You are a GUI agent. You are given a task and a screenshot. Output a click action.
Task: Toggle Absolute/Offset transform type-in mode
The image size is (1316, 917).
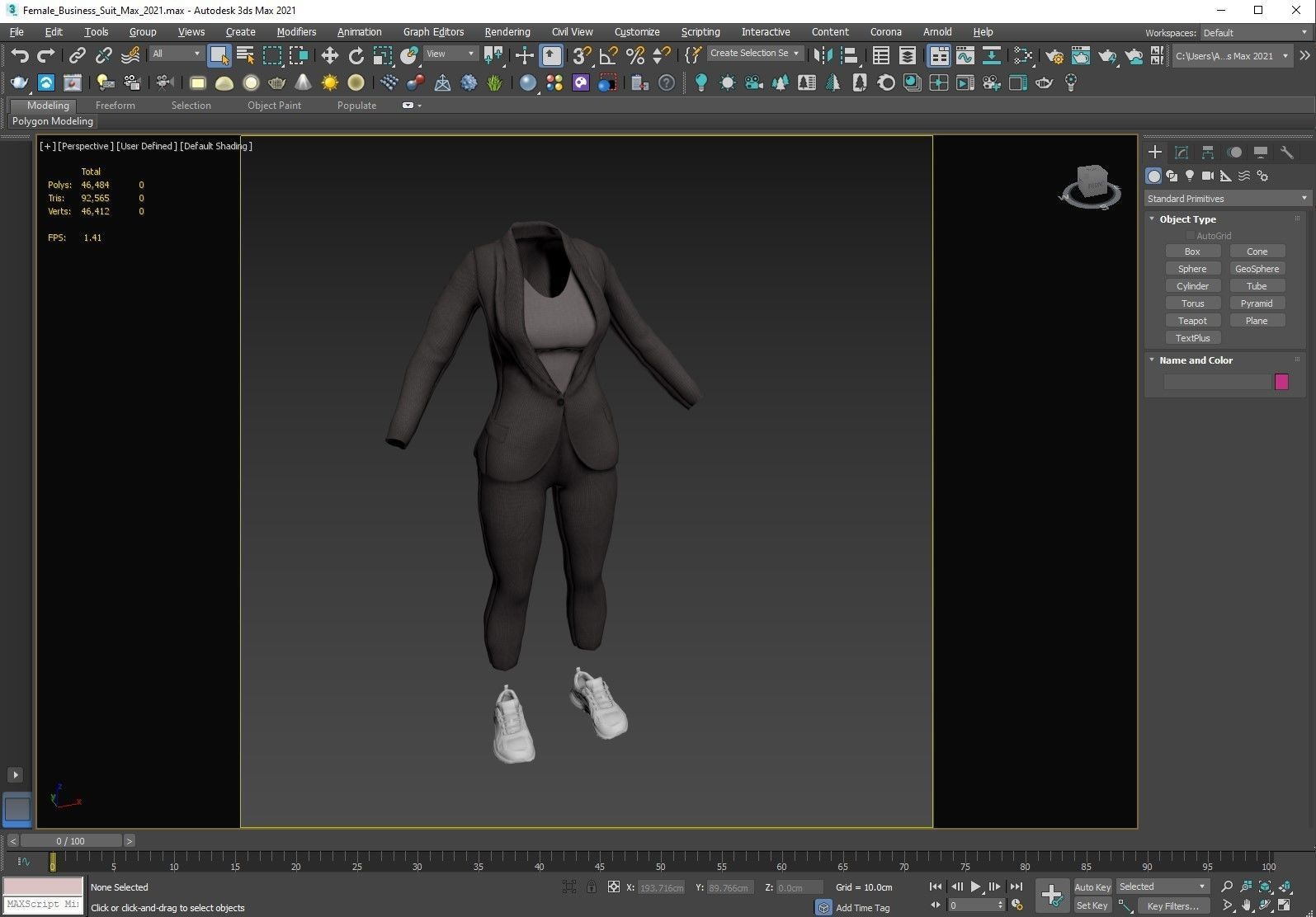pyautogui.click(x=613, y=887)
